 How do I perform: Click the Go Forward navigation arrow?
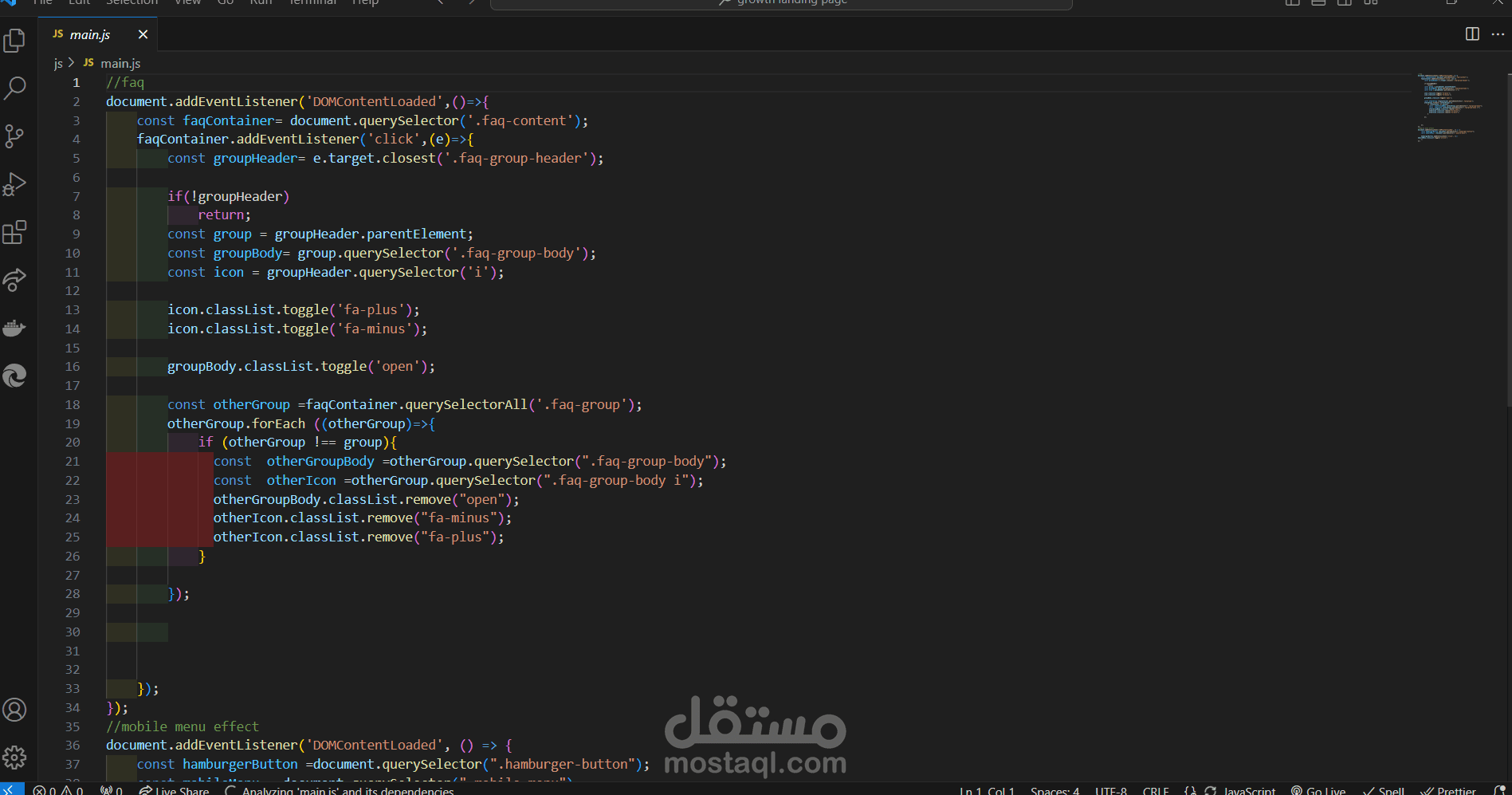(x=471, y=2)
